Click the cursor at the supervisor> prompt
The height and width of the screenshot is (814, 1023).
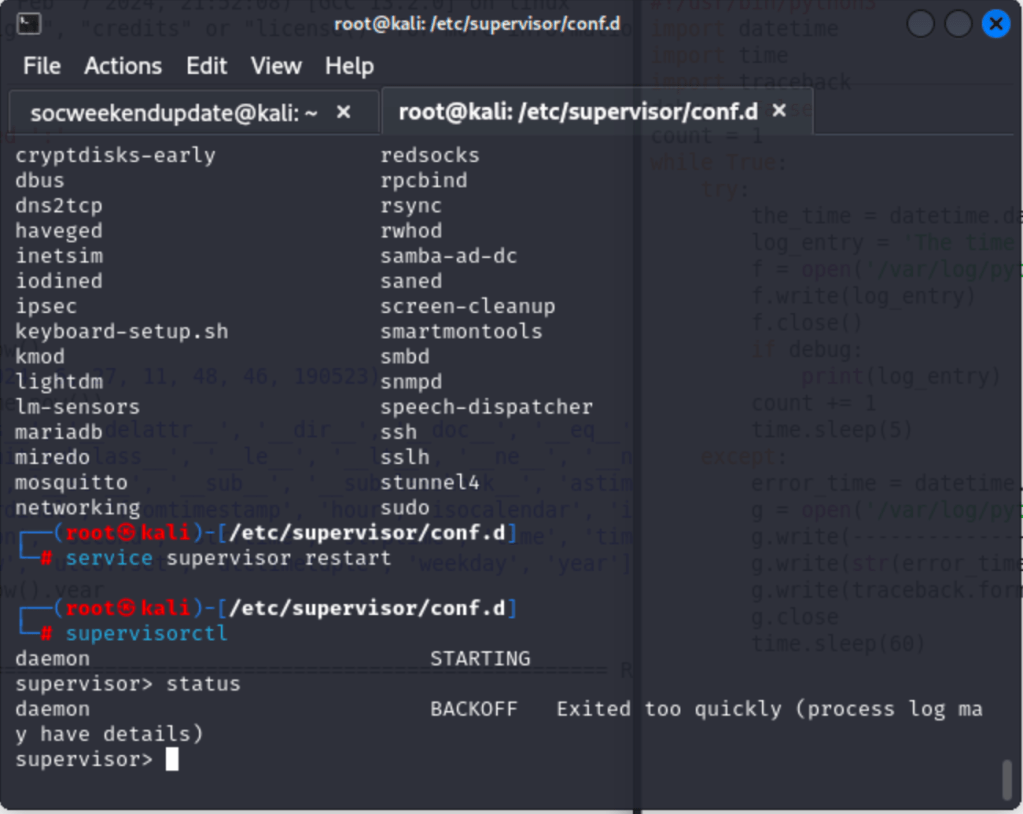[x=172, y=759]
